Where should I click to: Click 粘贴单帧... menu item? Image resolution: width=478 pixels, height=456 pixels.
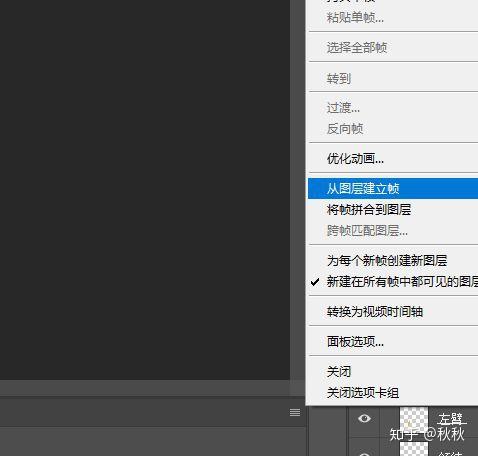click(x=393, y=18)
